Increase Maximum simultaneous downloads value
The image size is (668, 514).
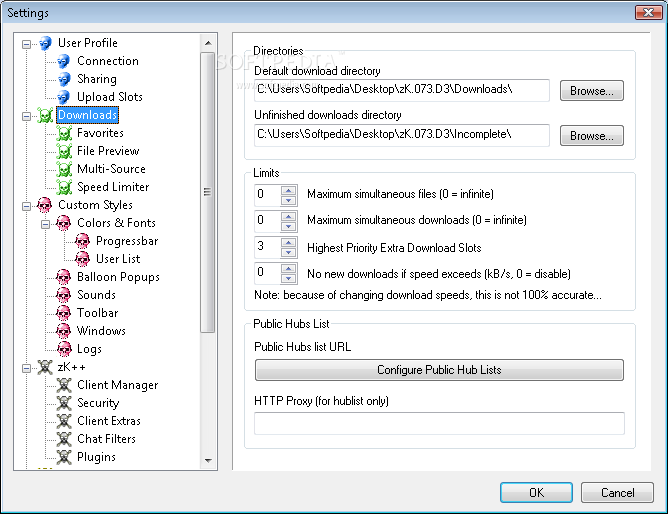coord(289,216)
